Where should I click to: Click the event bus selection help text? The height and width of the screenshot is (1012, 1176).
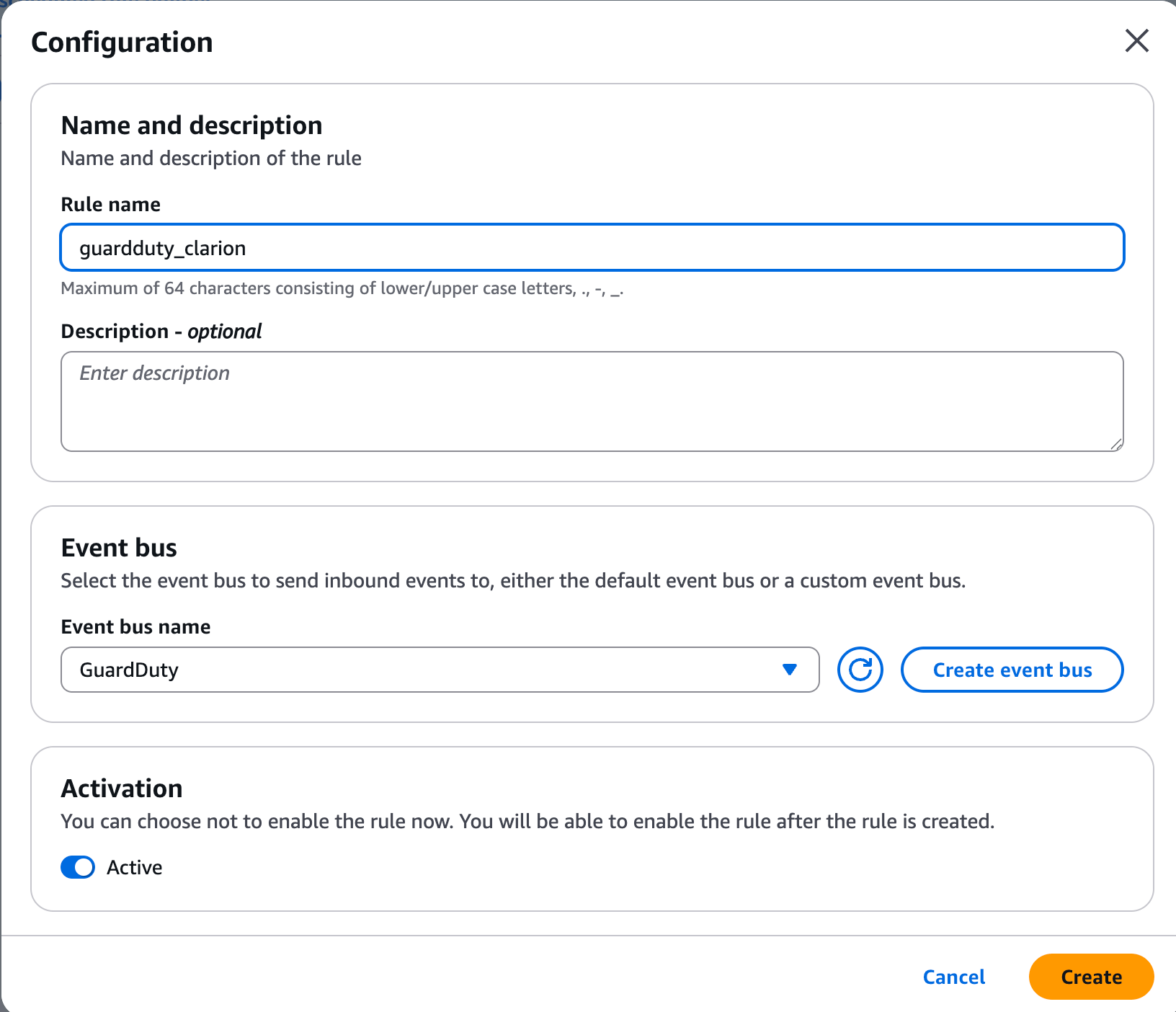click(x=513, y=581)
